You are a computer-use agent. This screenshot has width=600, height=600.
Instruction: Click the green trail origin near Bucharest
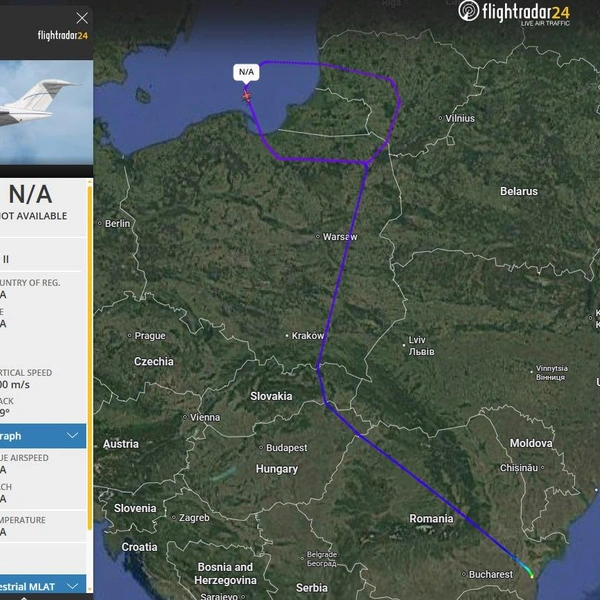pyautogui.click(x=532, y=575)
